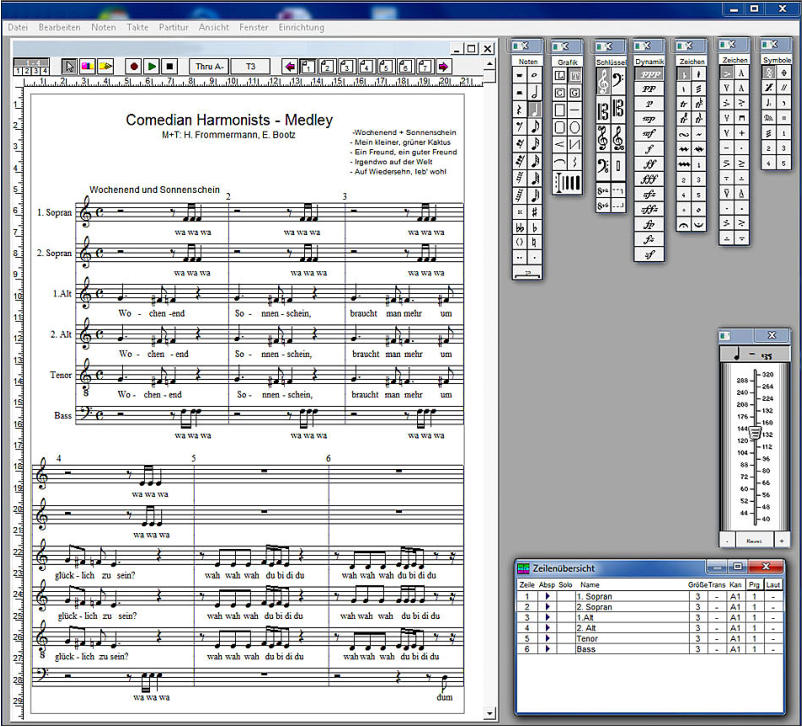Screen dimensions: 802x727
Task: Choose the sharp accidental in Noten palette
Action: [x=536, y=211]
